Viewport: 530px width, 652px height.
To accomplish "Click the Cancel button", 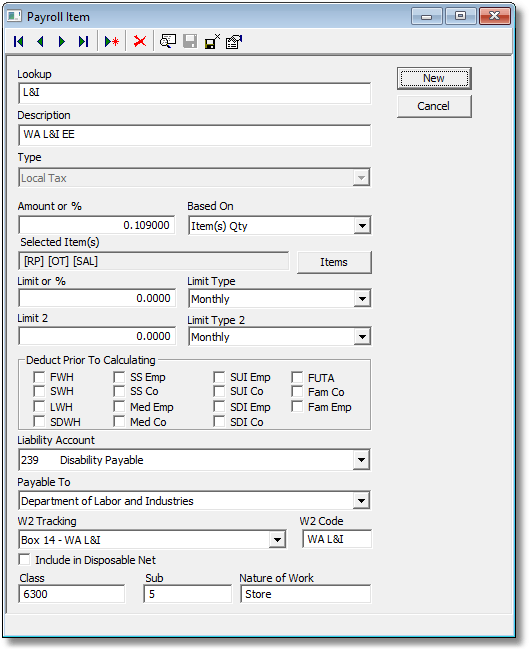I will [x=434, y=106].
